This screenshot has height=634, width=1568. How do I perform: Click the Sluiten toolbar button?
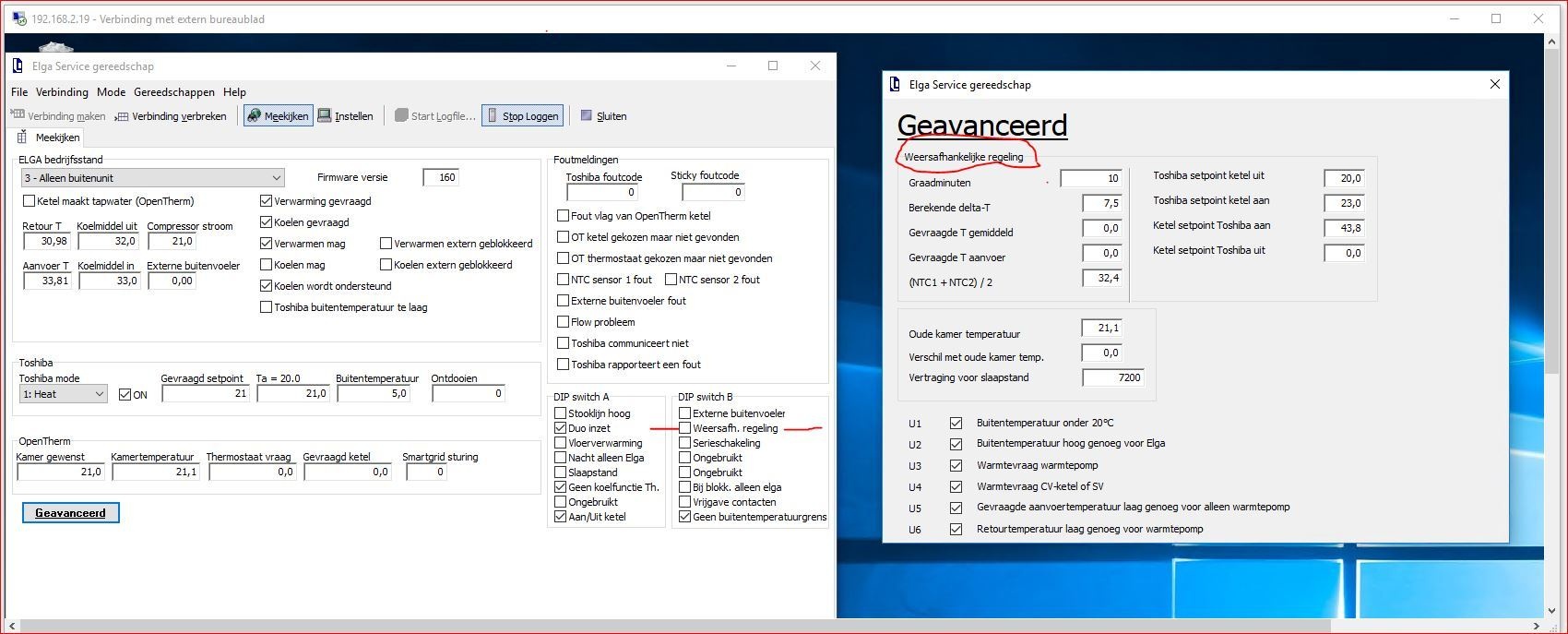click(x=603, y=116)
